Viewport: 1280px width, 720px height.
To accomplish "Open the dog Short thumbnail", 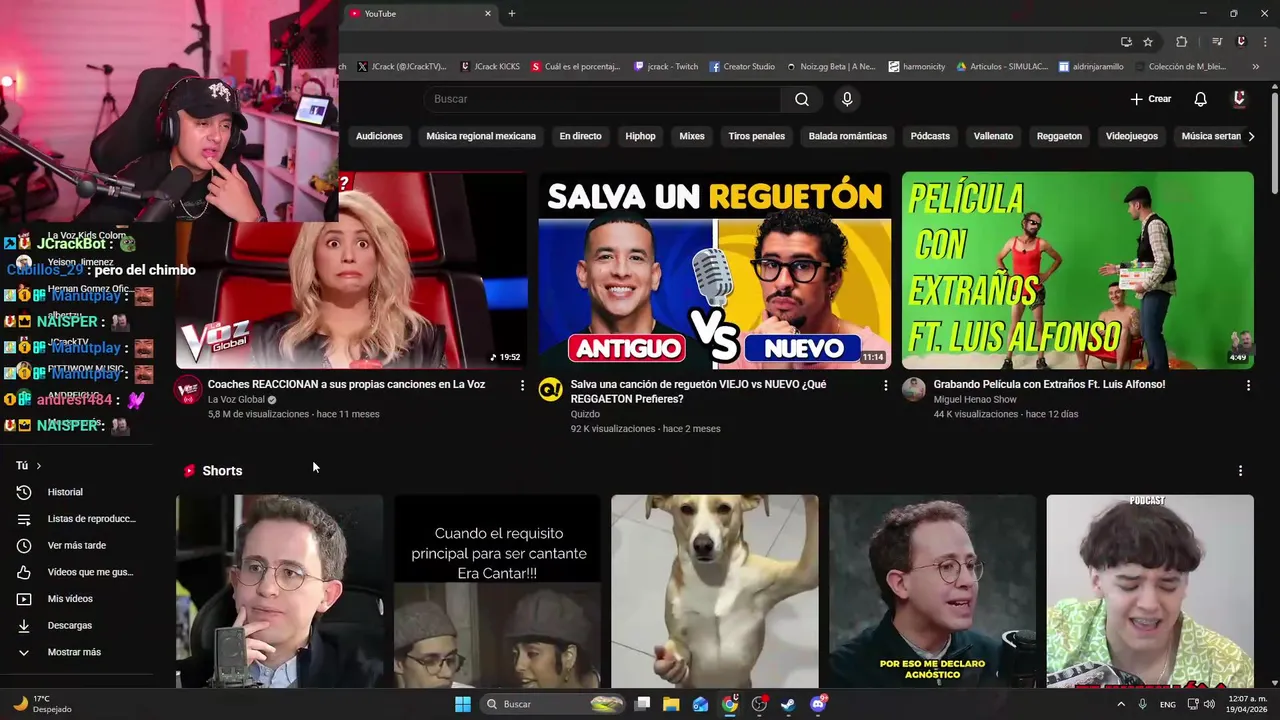I will 715,591.
